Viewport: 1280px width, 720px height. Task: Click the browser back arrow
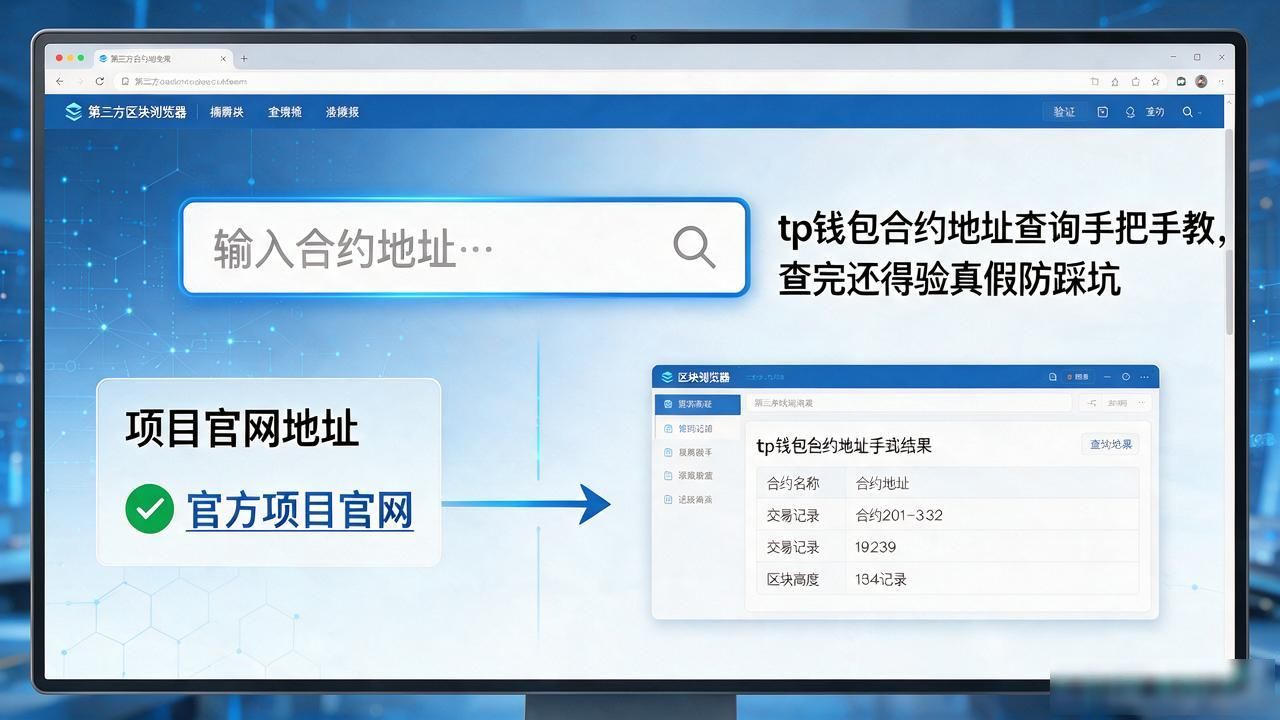coord(60,81)
